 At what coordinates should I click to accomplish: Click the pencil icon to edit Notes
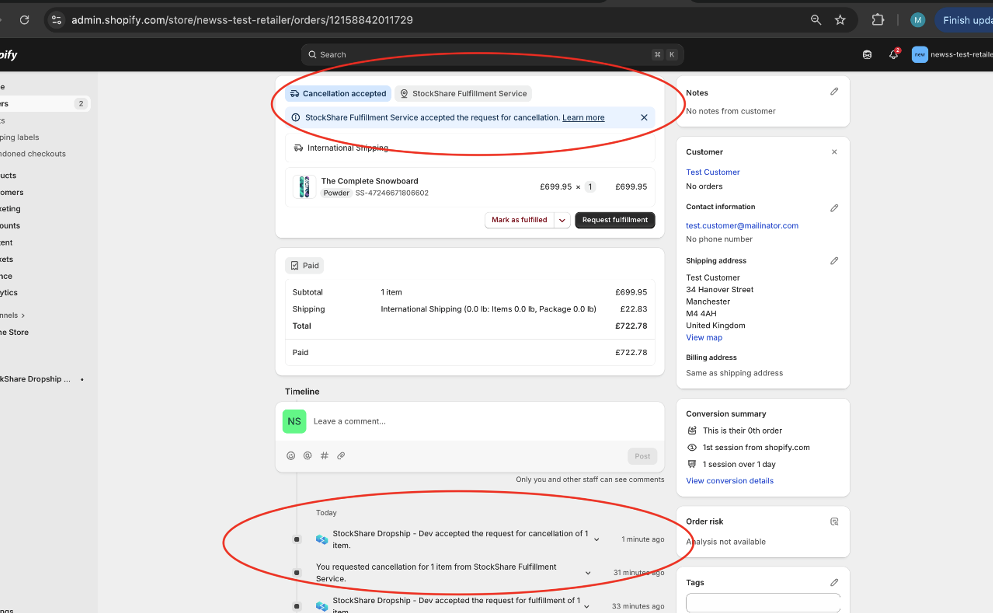[x=834, y=92]
